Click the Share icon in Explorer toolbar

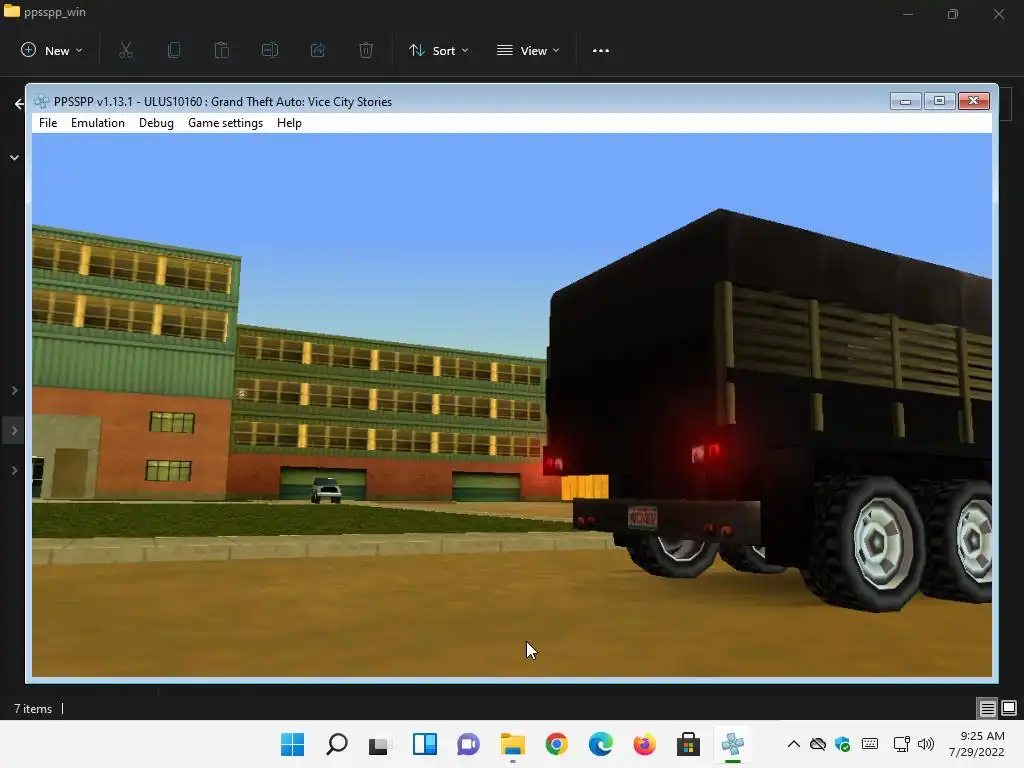tap(318, 50)
